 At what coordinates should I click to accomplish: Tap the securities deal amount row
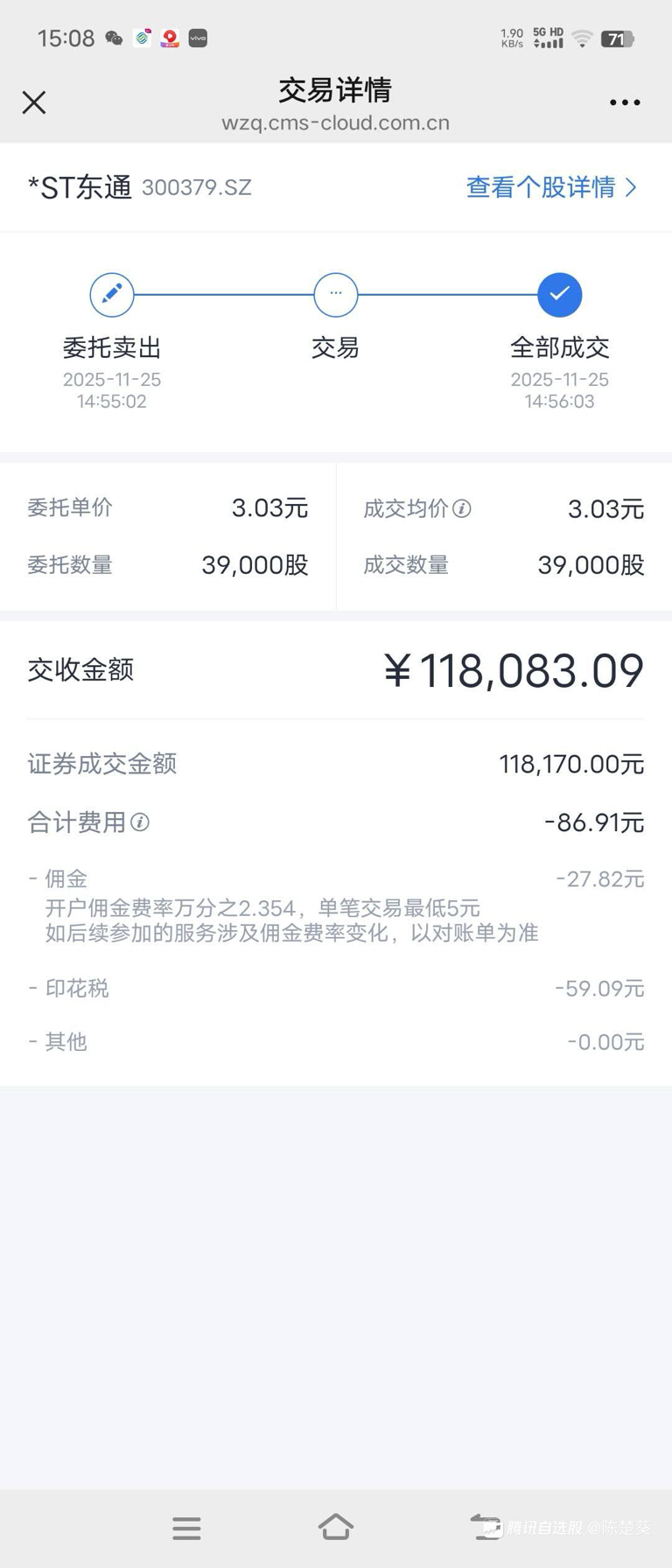coord(336,764)
